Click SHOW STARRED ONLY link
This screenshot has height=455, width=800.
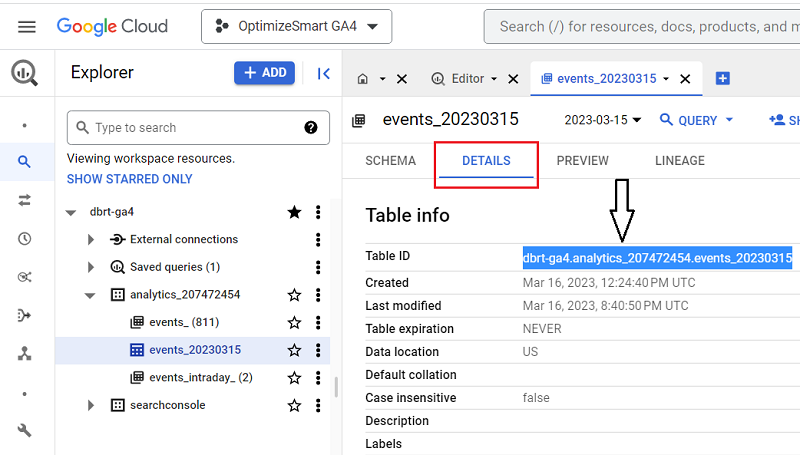click(130, 179)
